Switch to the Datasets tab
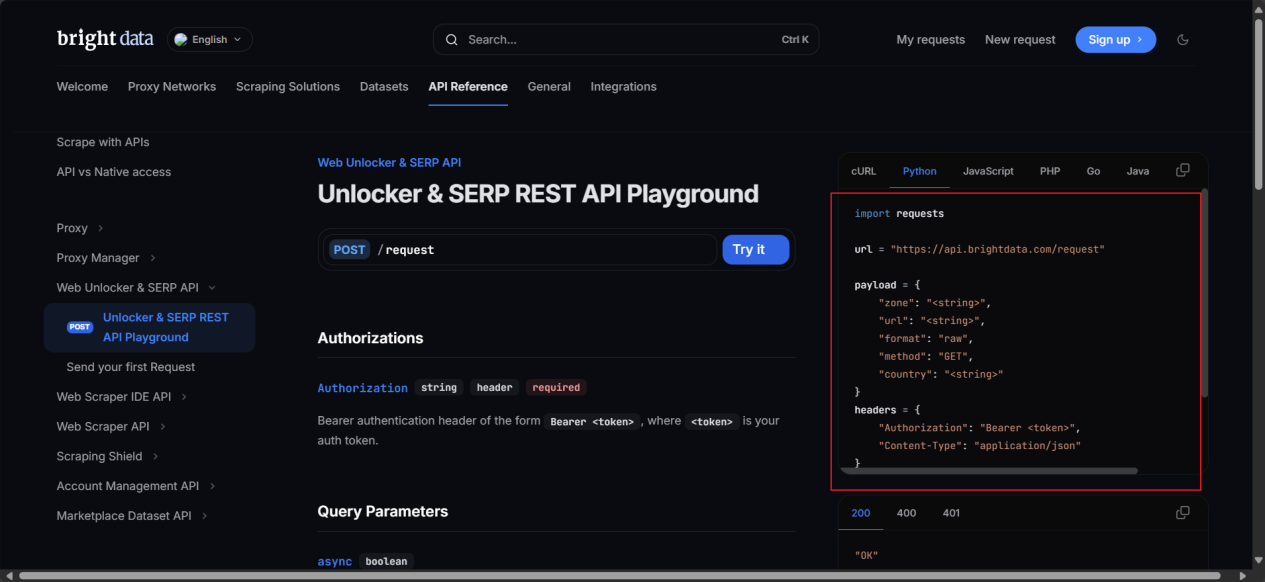The image size is (1265, 582). coord(384,87)
